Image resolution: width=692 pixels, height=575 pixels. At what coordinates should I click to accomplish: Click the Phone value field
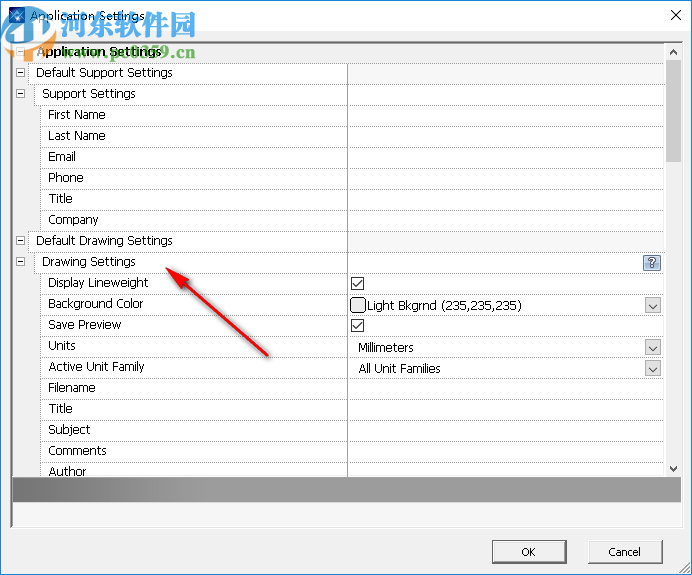point(506,179)
